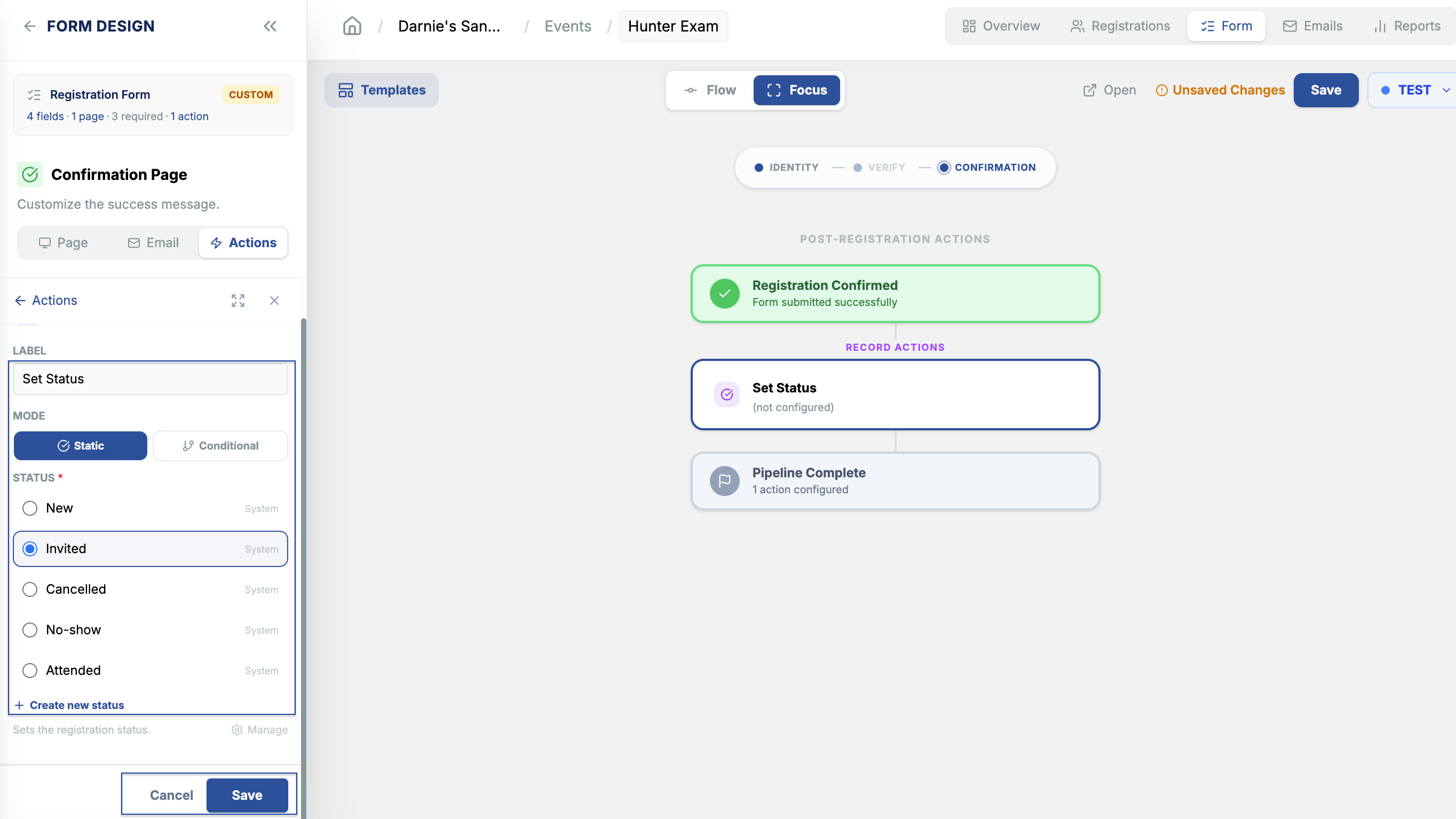Open the Registrations tab

click(1120, 26)
